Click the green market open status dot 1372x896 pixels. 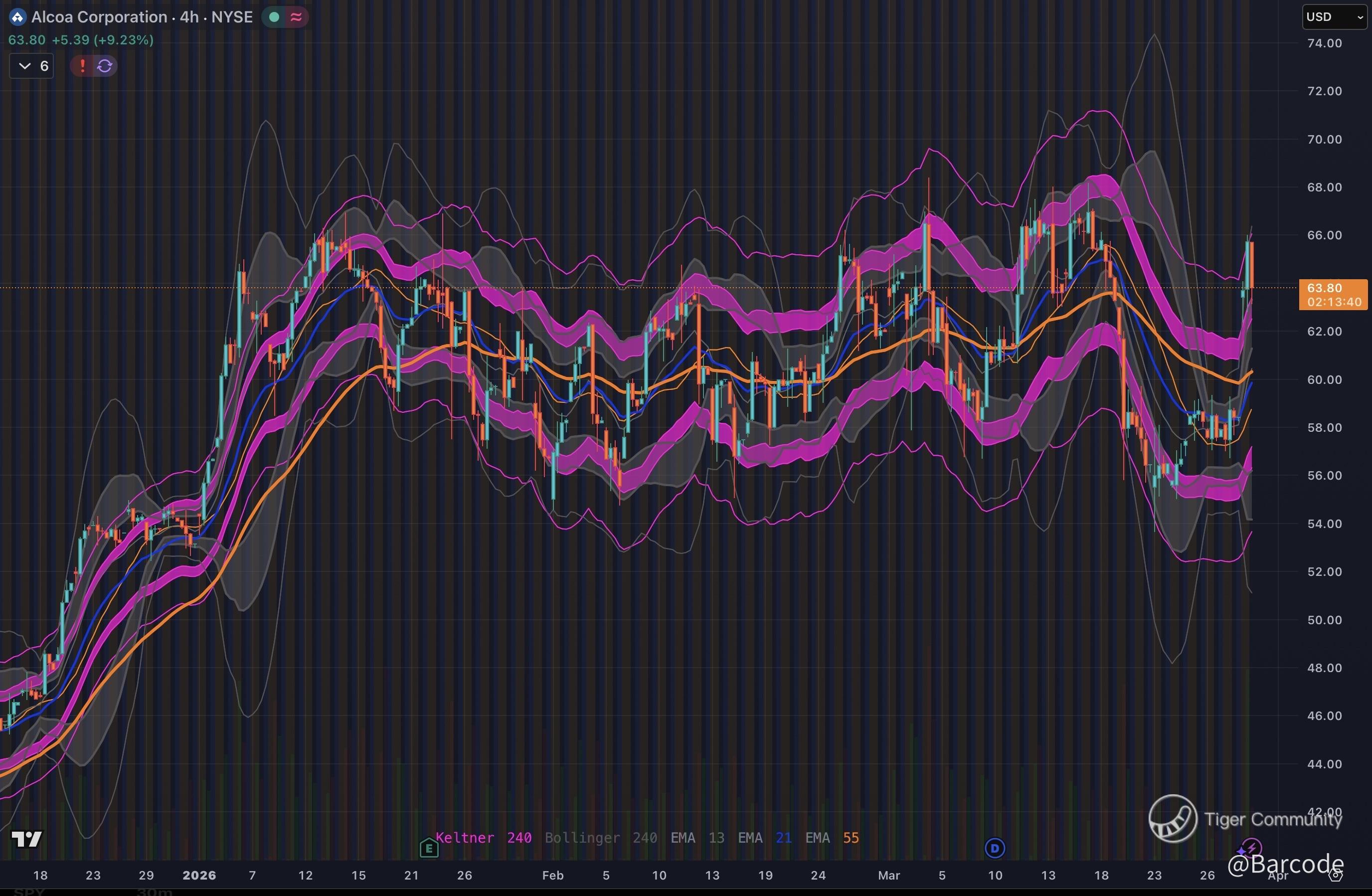click(274, 17)
